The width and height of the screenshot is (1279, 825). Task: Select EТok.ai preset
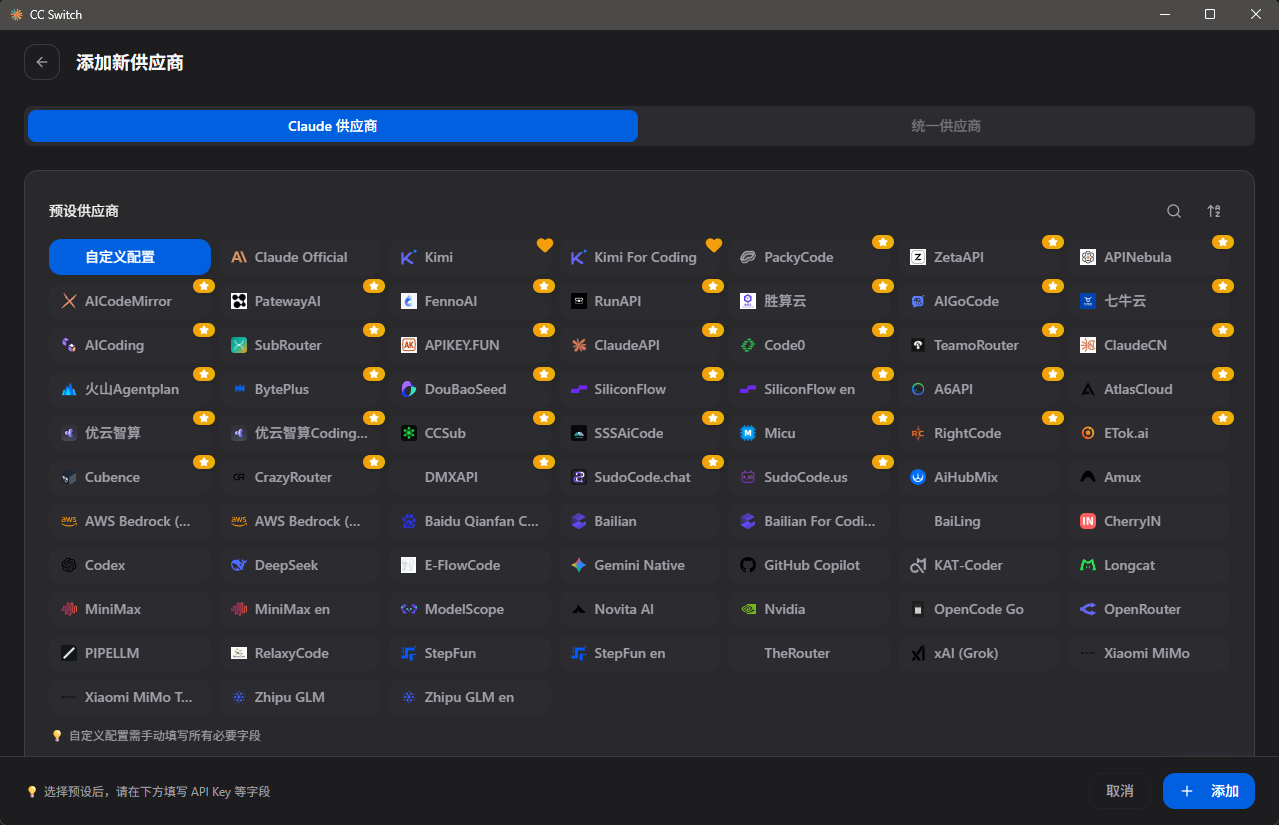1150,433
